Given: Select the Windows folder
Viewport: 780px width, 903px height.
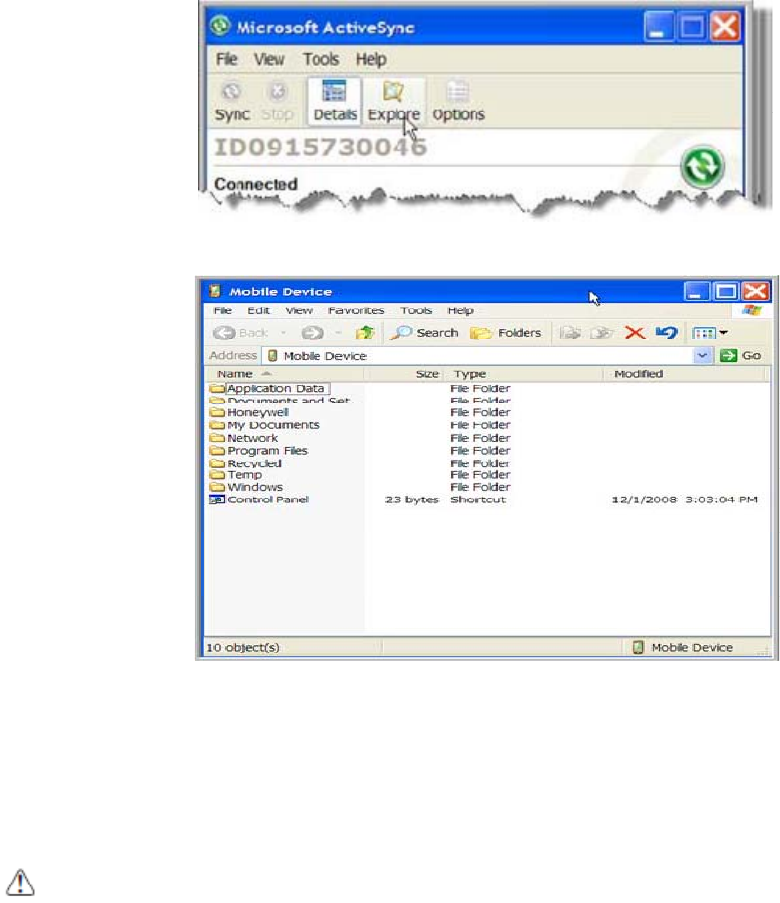Looking at the screenshot, I should click(x=247, y=487).
